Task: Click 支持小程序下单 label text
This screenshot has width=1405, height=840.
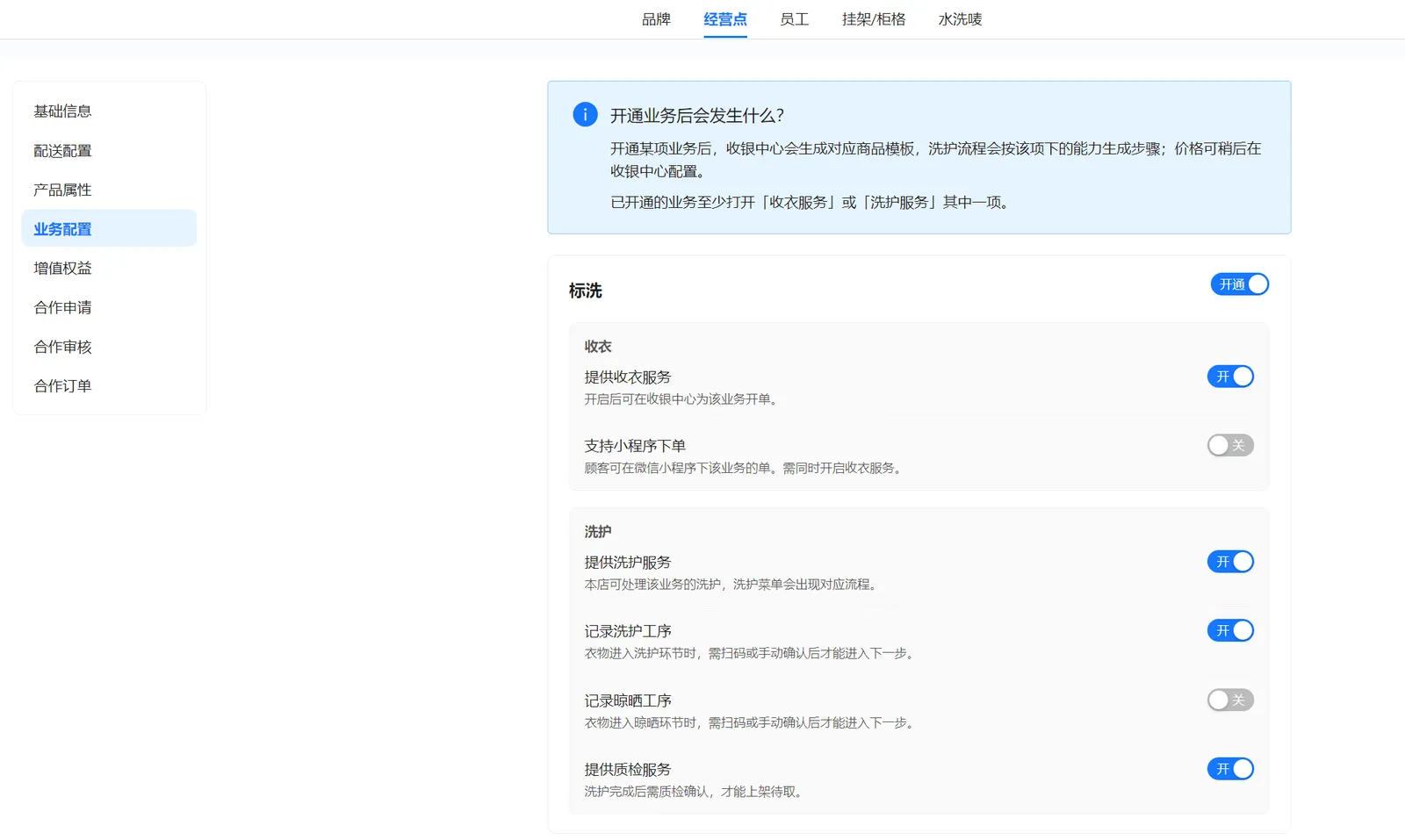Action: point(635,445)
